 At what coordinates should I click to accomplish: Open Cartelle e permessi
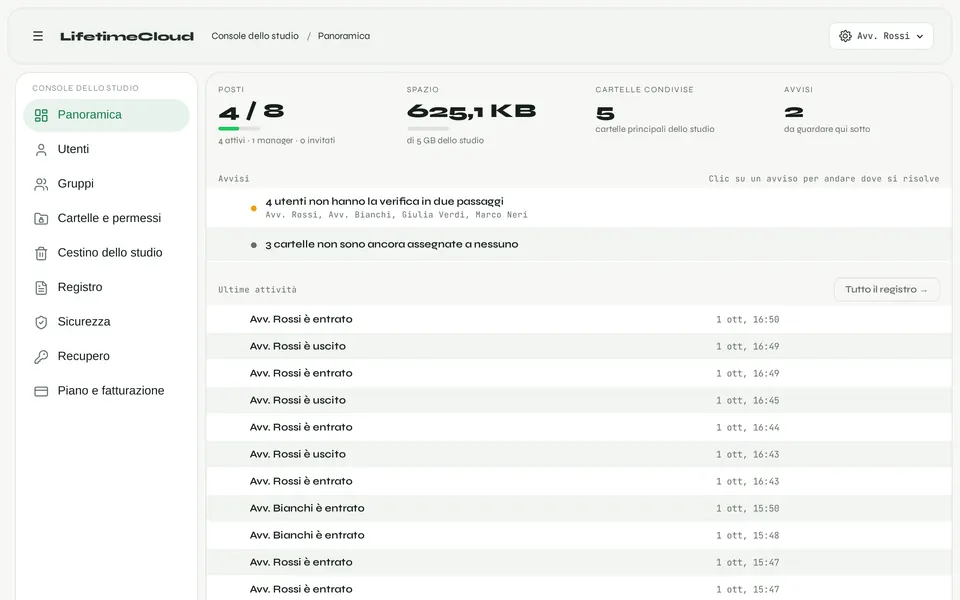[x=107, y=218]
